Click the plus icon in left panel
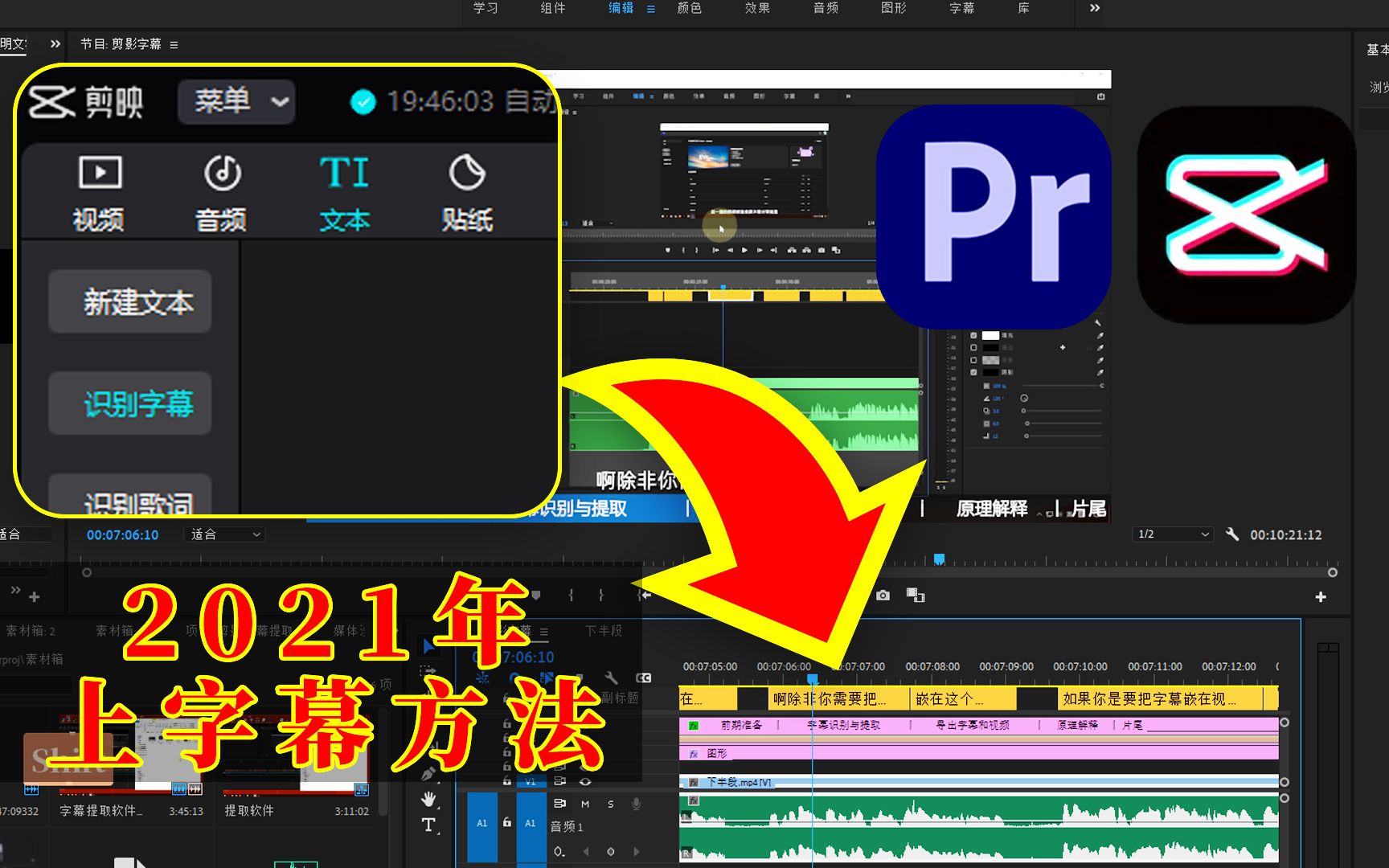This screenshot has height=868, width=1389. 34,597
